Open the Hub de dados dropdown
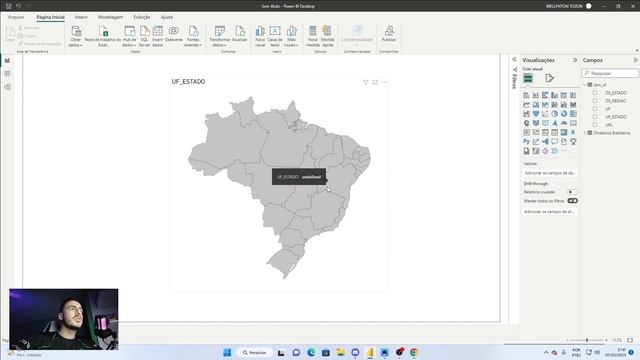Screen dimensions: 640x360 click(x=129, y=37)
